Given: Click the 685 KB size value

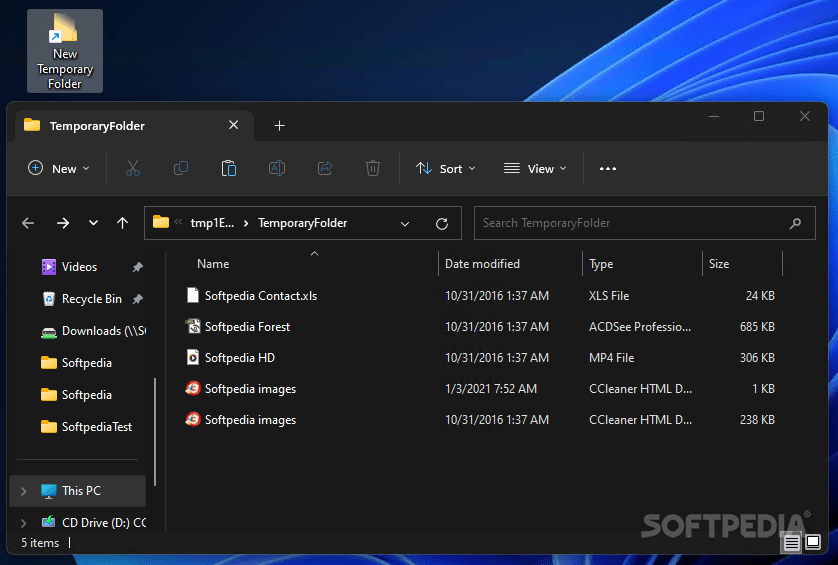Looking at the screenshot, I should tap(757, 327).
